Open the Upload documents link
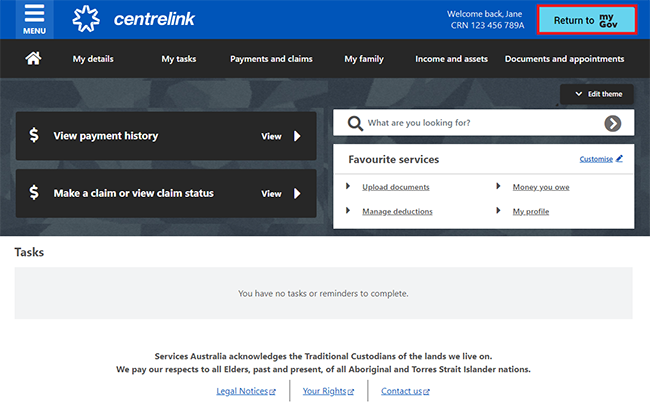The width and height of the screenshot is (650, 408). click(x=395, y=187)
